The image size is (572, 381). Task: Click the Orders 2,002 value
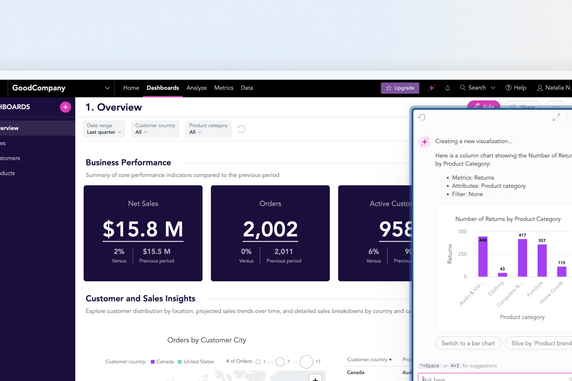coord(270,229)
